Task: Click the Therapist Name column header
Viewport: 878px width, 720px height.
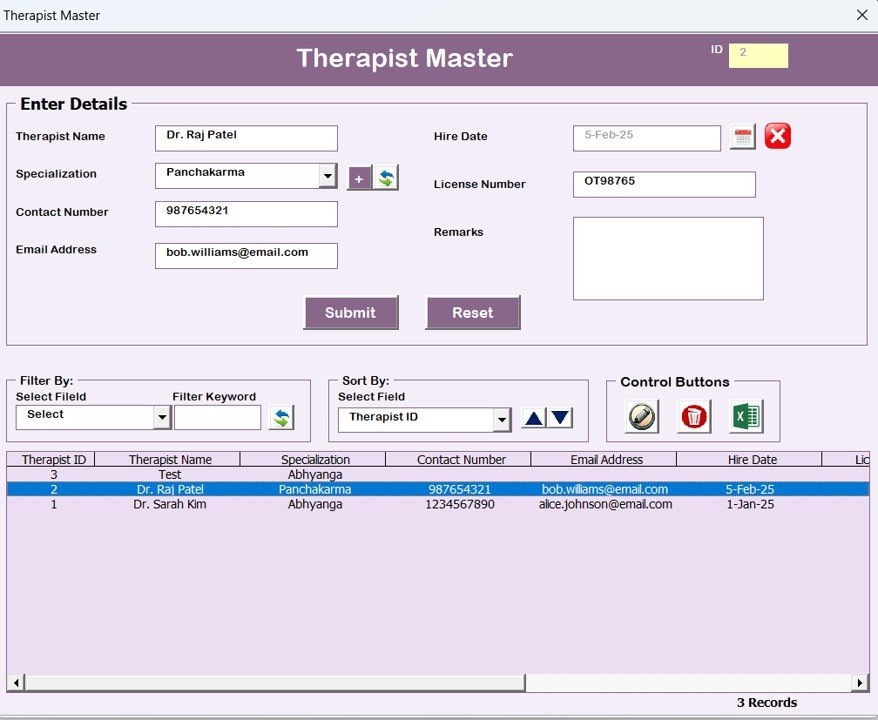Action: 168,460
